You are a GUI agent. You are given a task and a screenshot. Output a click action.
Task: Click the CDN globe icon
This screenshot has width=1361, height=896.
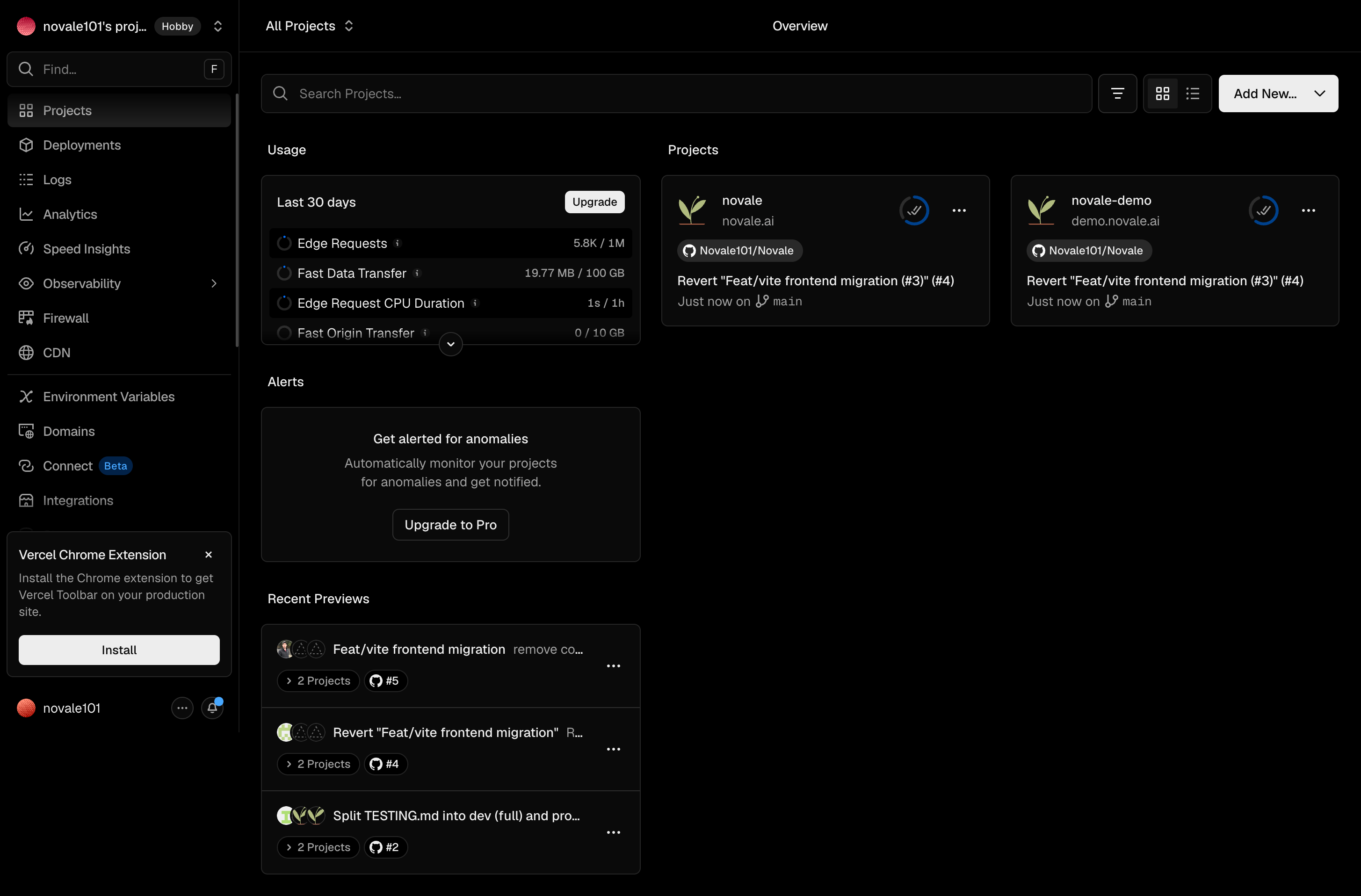click(x=26, y=352)
